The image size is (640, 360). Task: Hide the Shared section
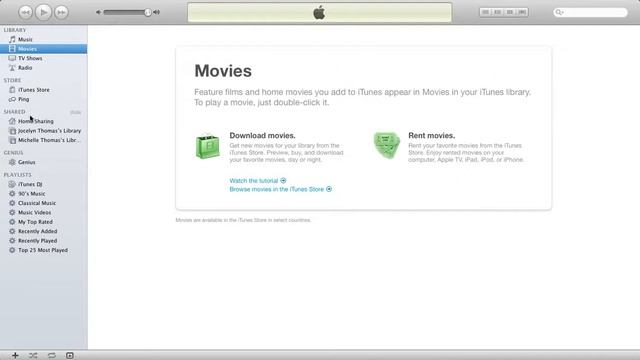(x=75, y=112)
